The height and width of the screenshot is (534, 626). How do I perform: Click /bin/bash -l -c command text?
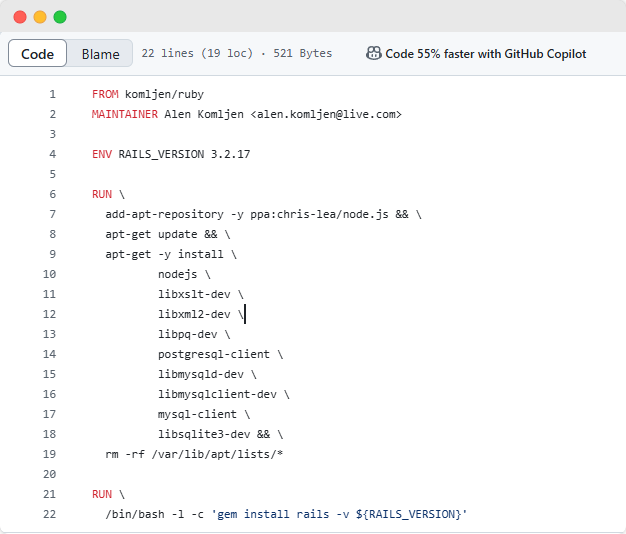pyautogui.click(x=155, y=514)
